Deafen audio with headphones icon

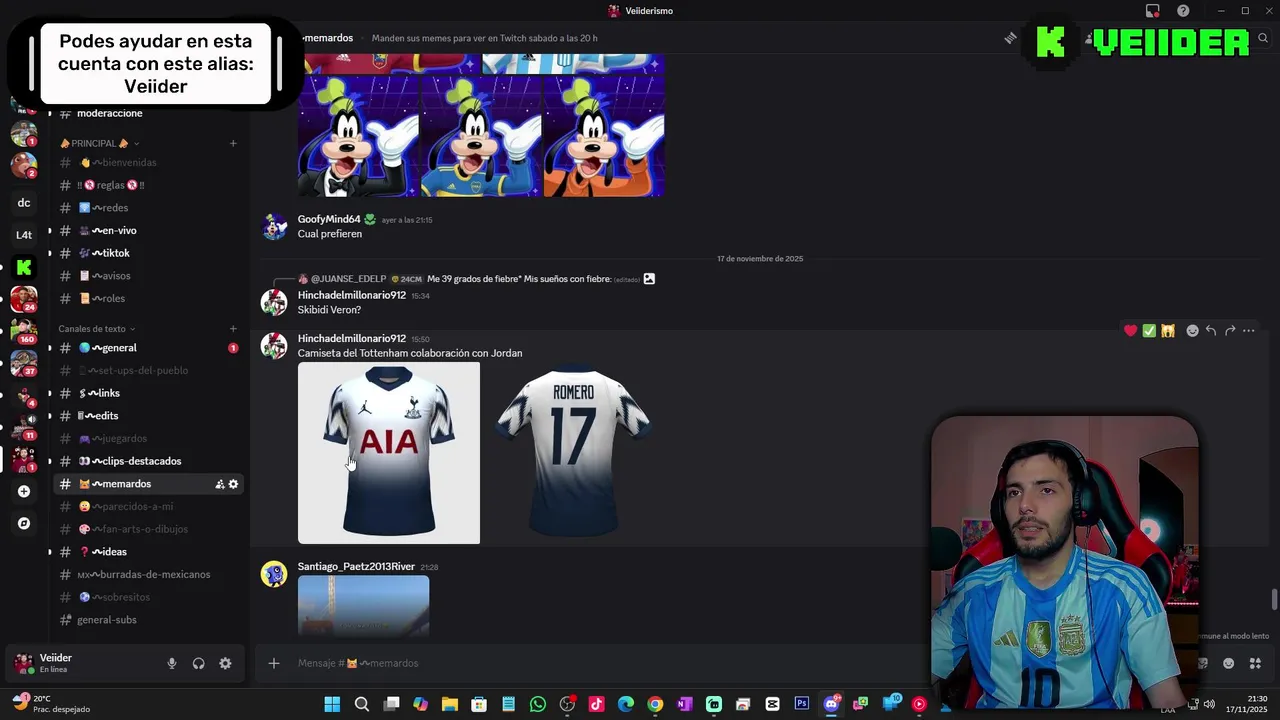(199, 663)
